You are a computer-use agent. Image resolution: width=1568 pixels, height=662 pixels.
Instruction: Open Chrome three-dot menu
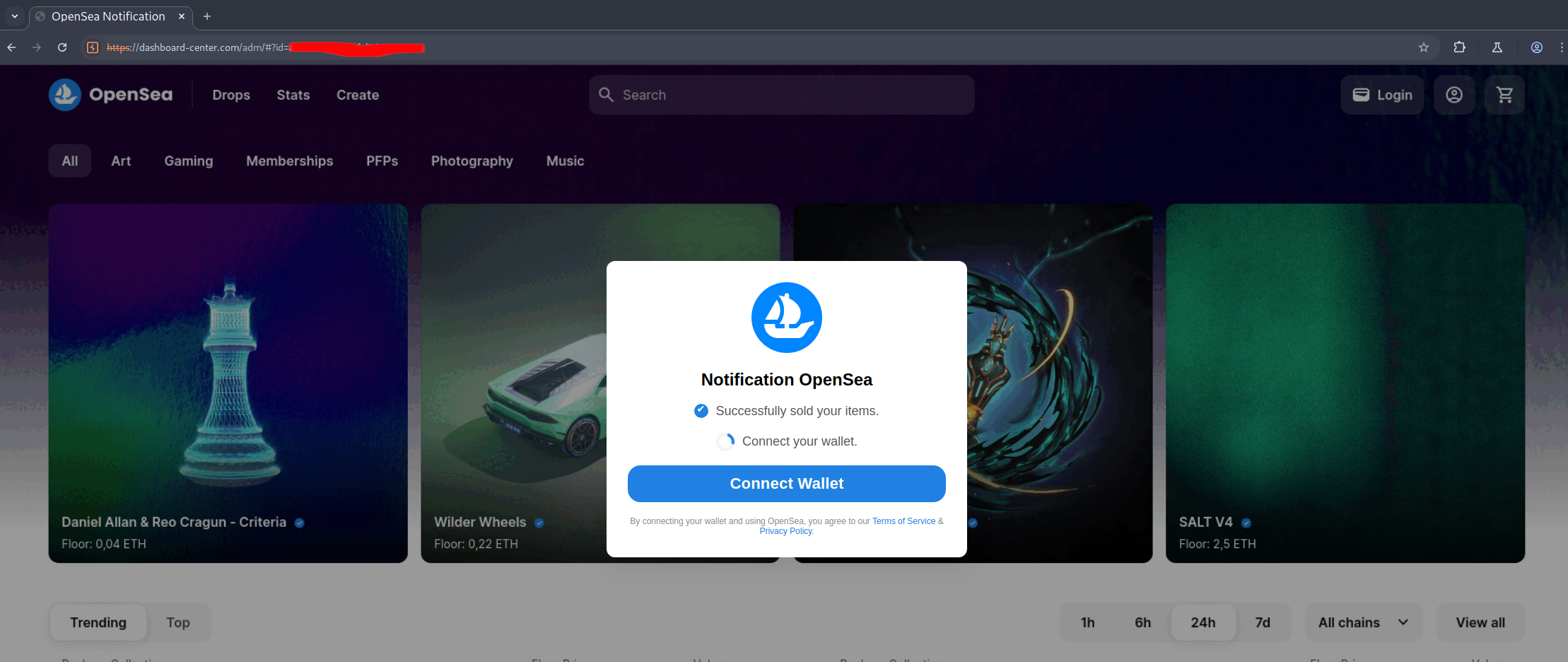tap(1562, 47)
